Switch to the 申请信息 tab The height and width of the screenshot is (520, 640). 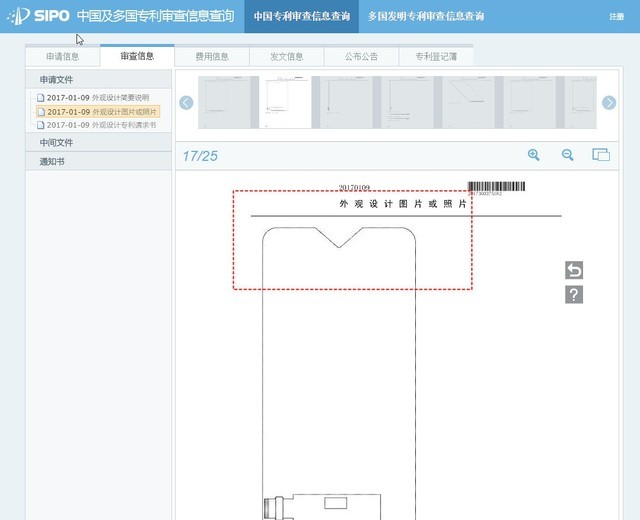(x=63, y=57)
